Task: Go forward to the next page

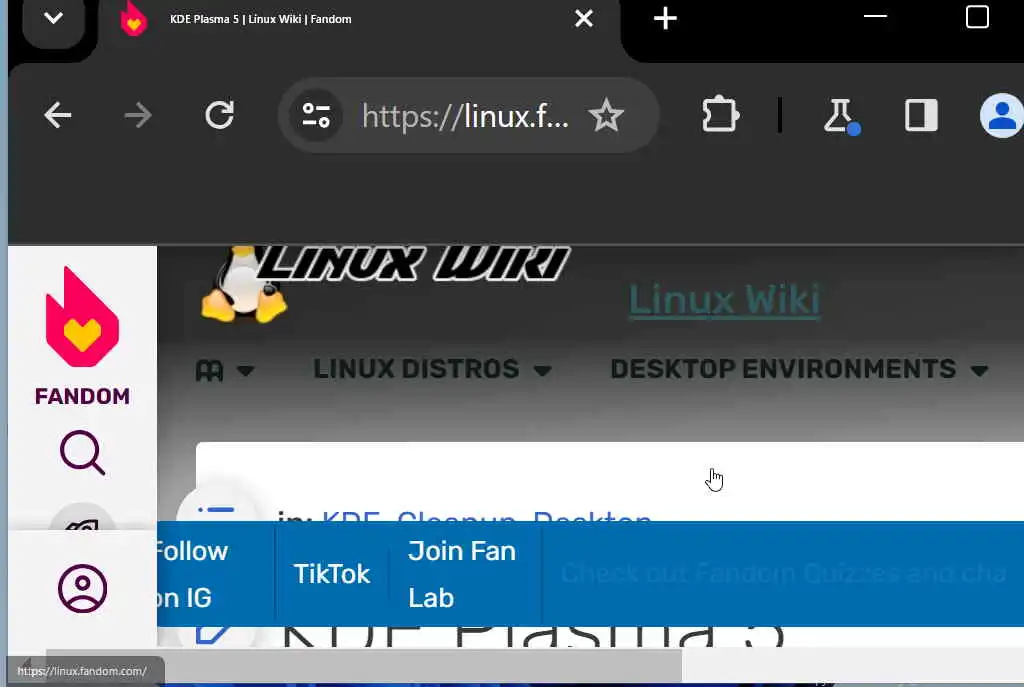Action: (138, 116)
